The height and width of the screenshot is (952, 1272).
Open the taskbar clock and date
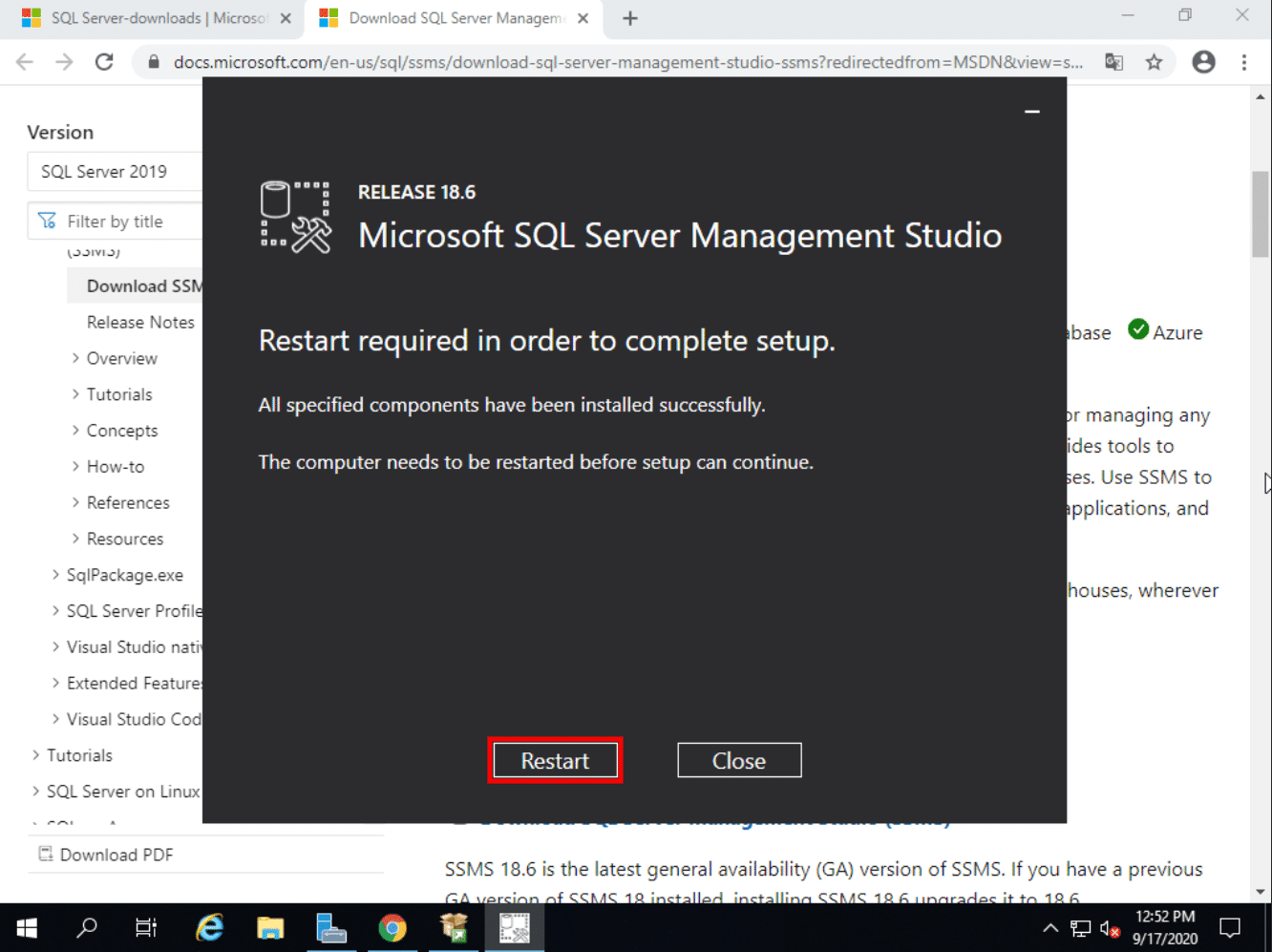(1165, 927)
